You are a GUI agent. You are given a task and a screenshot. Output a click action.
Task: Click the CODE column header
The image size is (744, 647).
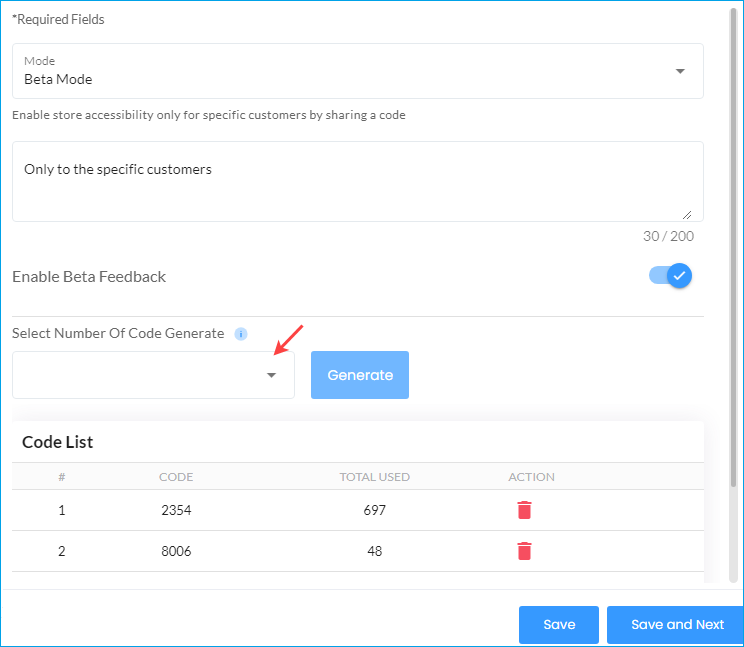(176, 477)
